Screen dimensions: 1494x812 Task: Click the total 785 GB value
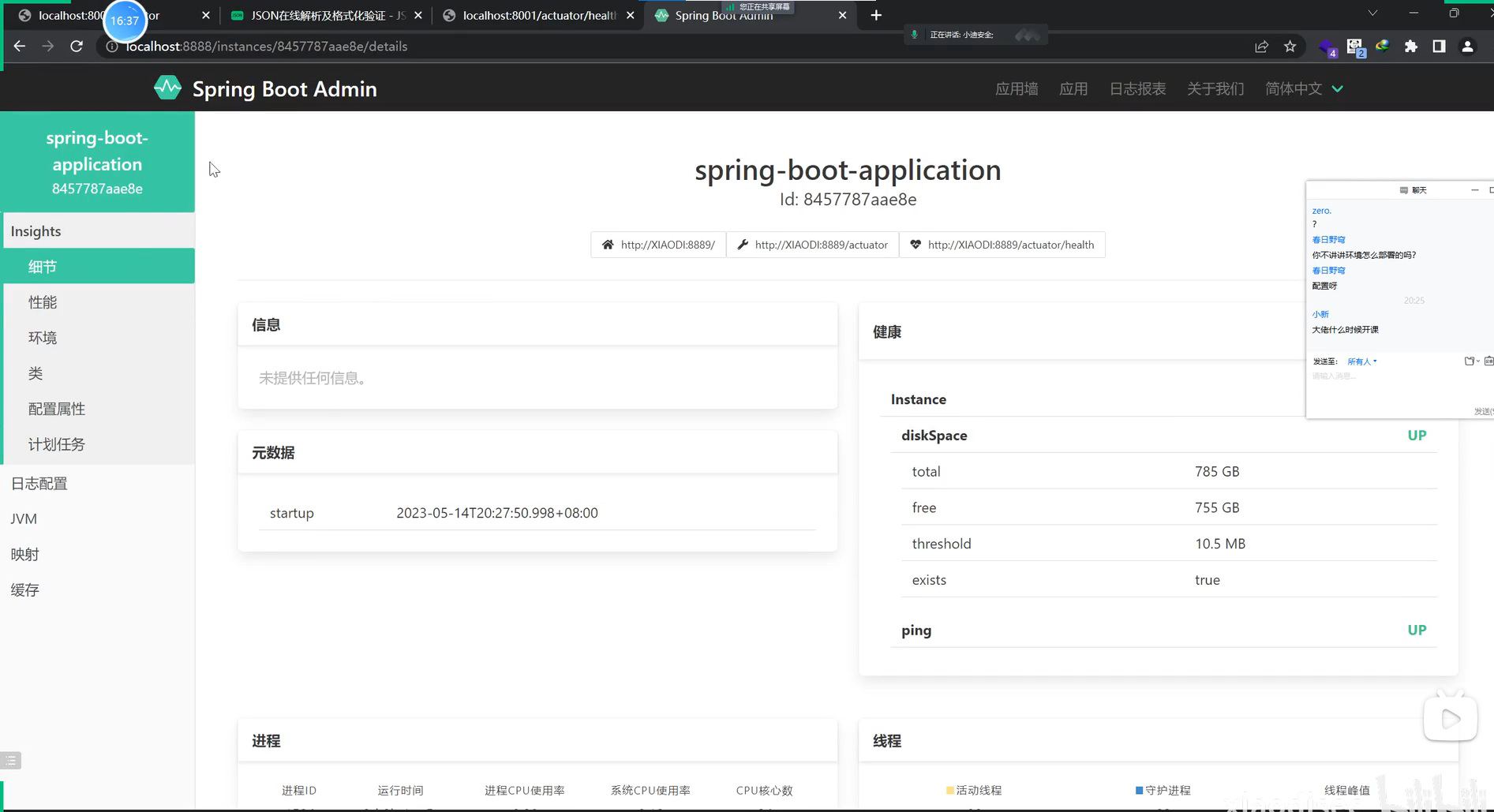tap(1217, 471)
